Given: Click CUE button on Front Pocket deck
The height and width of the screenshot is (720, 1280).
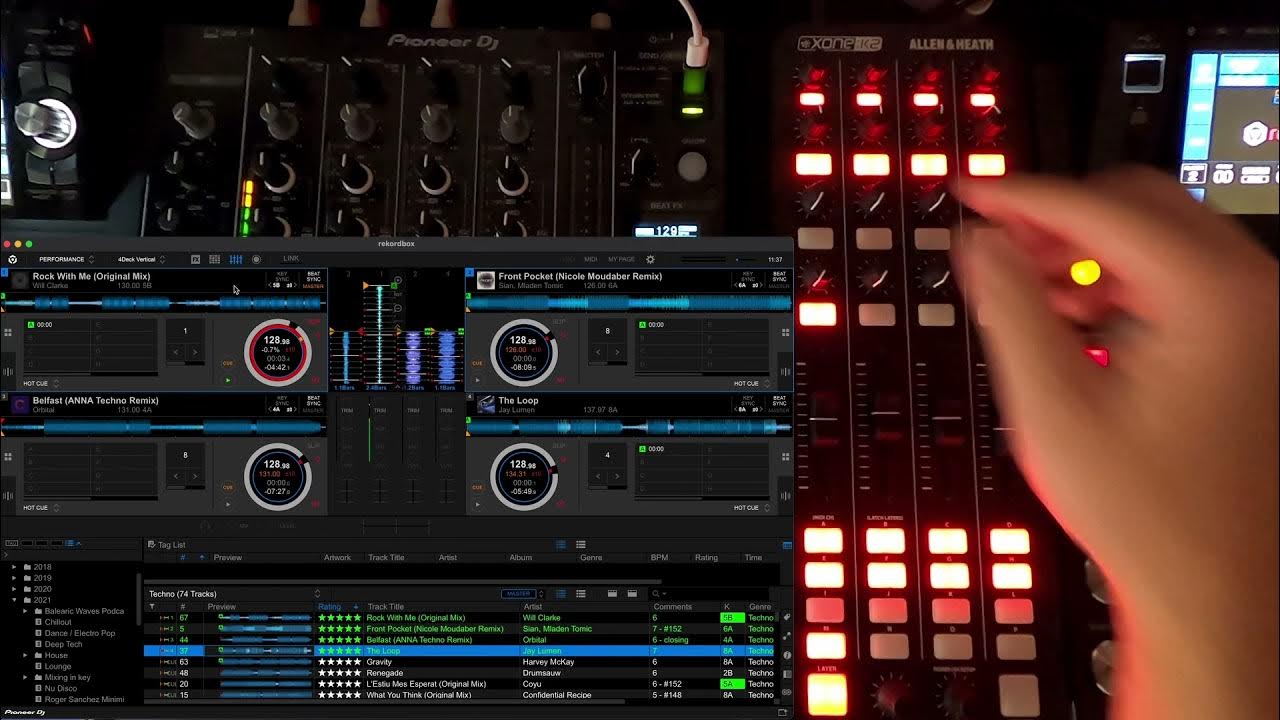Looking at the screenshot, I should (477, 363).
